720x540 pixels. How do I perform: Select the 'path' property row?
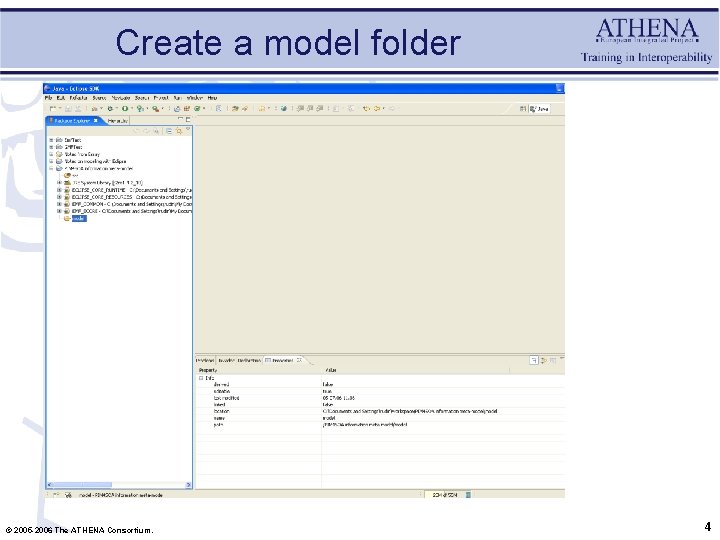(x=380, y=425)
